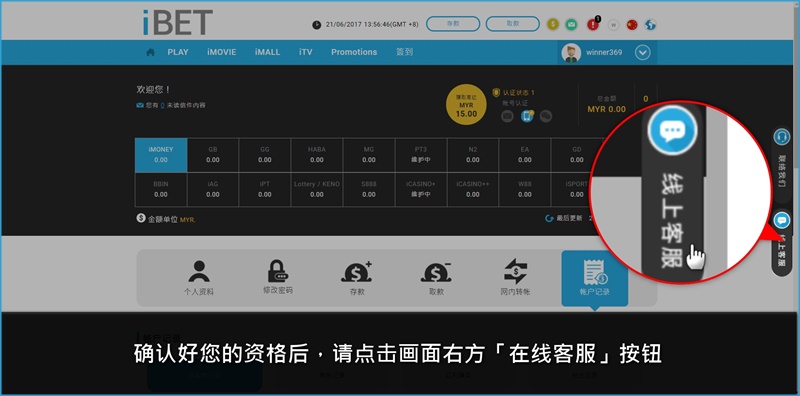Select the N2 wallet cell
The image size is (800, 396).
click(473, 155)
